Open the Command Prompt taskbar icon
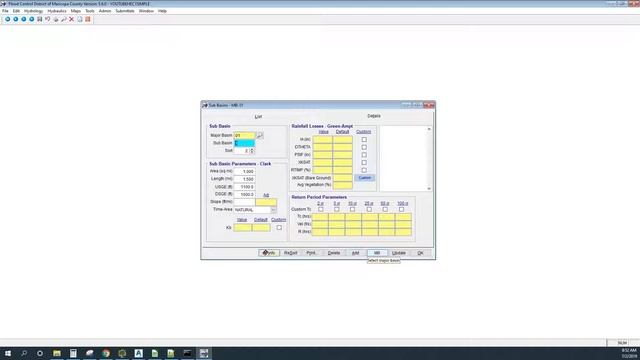Viewport: 640px width, 360px height. click(x=187, y=353)
